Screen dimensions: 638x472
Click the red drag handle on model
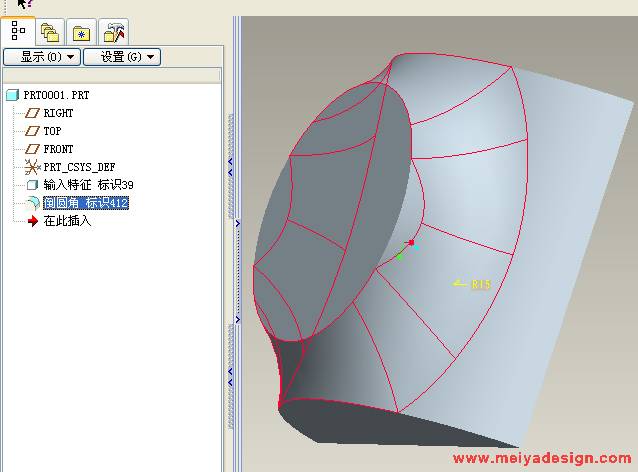(x=411, y=242)
